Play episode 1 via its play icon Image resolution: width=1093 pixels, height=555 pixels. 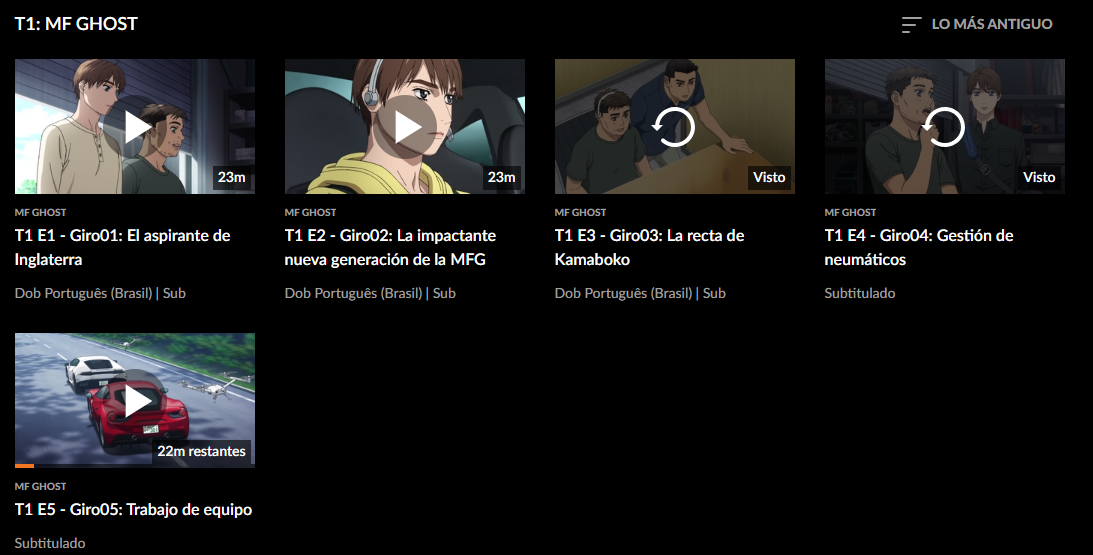tap(138, 127)
